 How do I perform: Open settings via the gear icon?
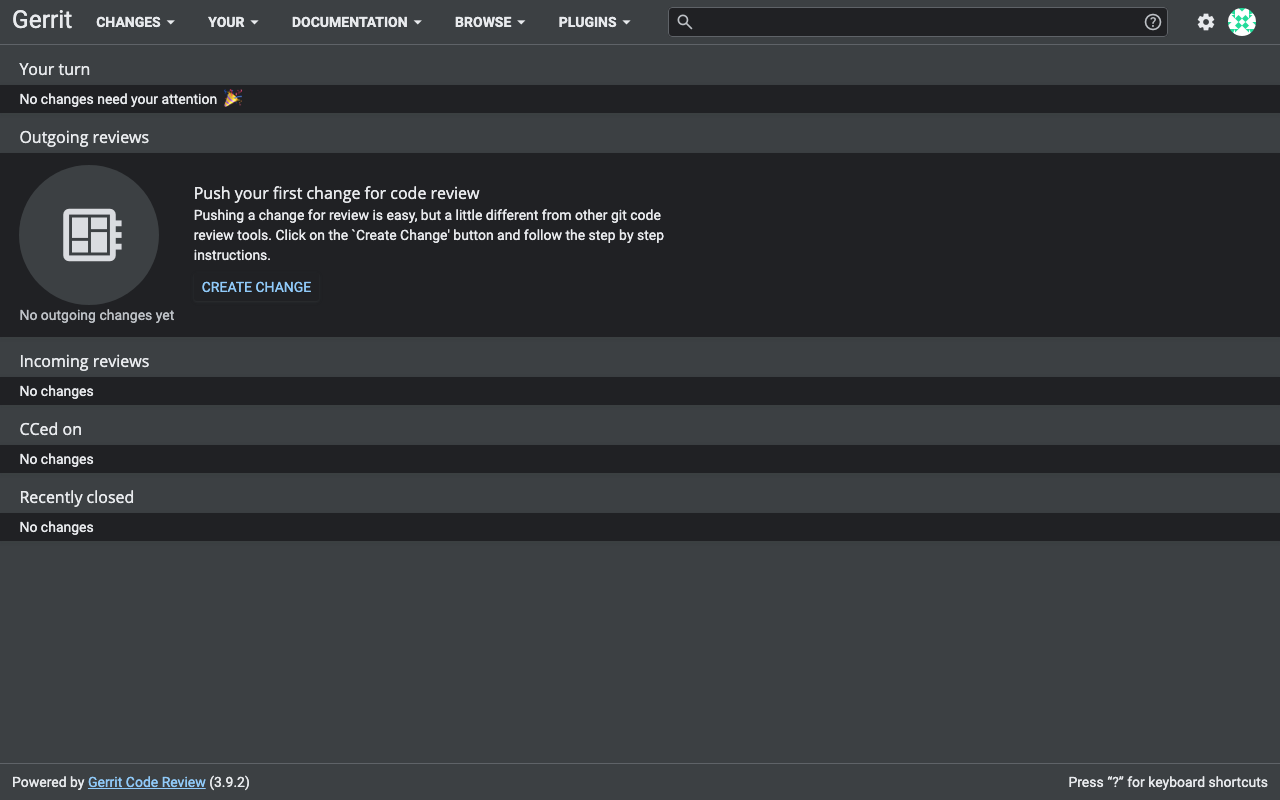pyautogui.click(x=1206, y=22)
